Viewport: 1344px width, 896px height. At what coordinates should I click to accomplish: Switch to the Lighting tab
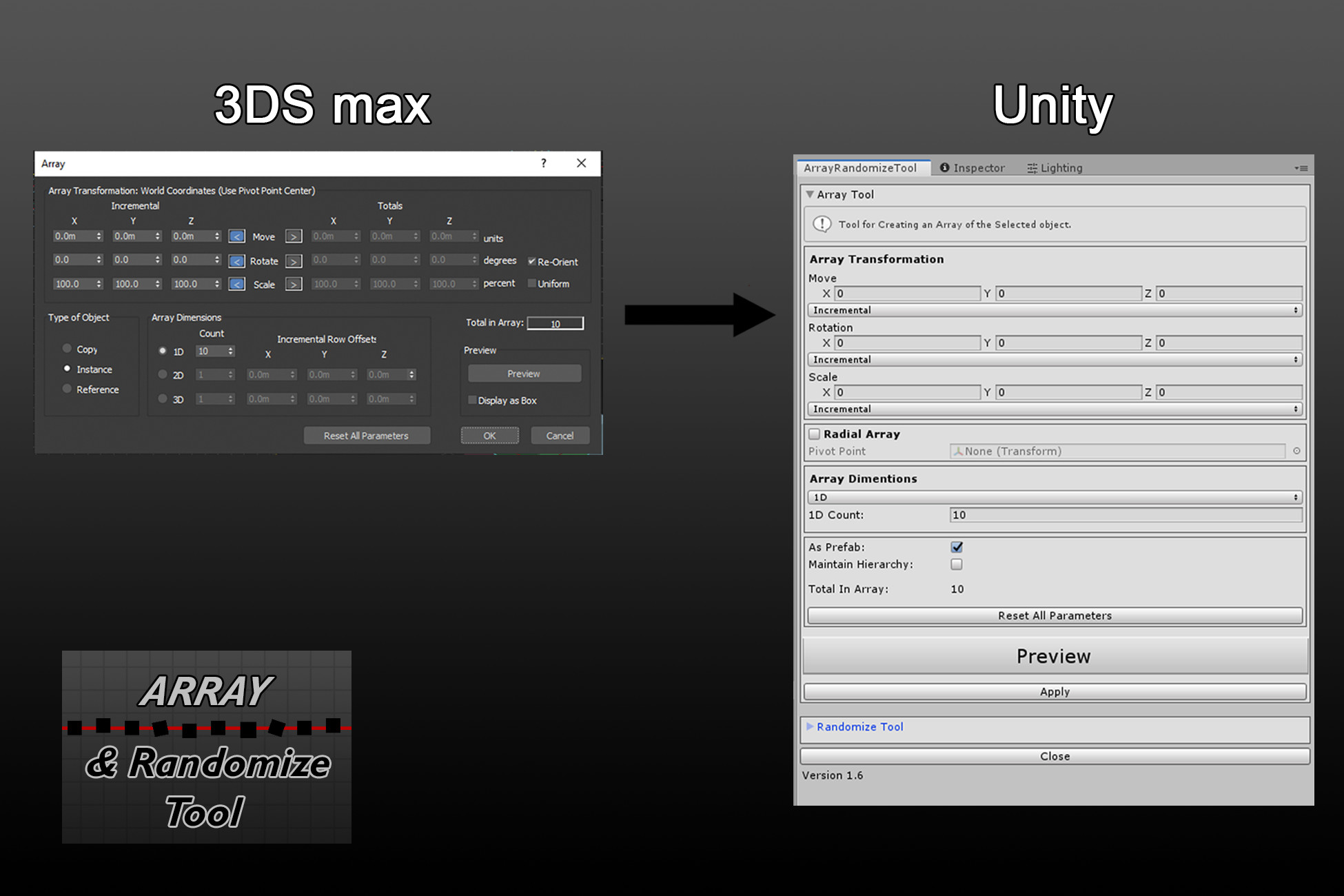tap(1061, 168)
